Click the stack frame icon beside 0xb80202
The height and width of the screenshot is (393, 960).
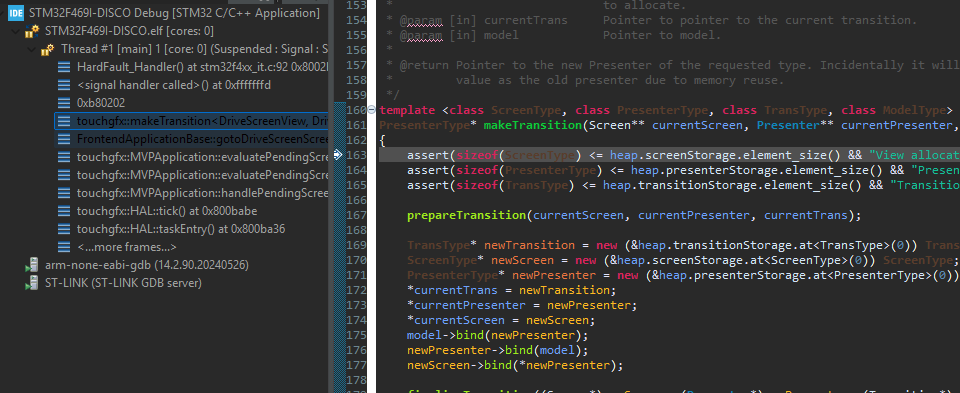[64, 103]
